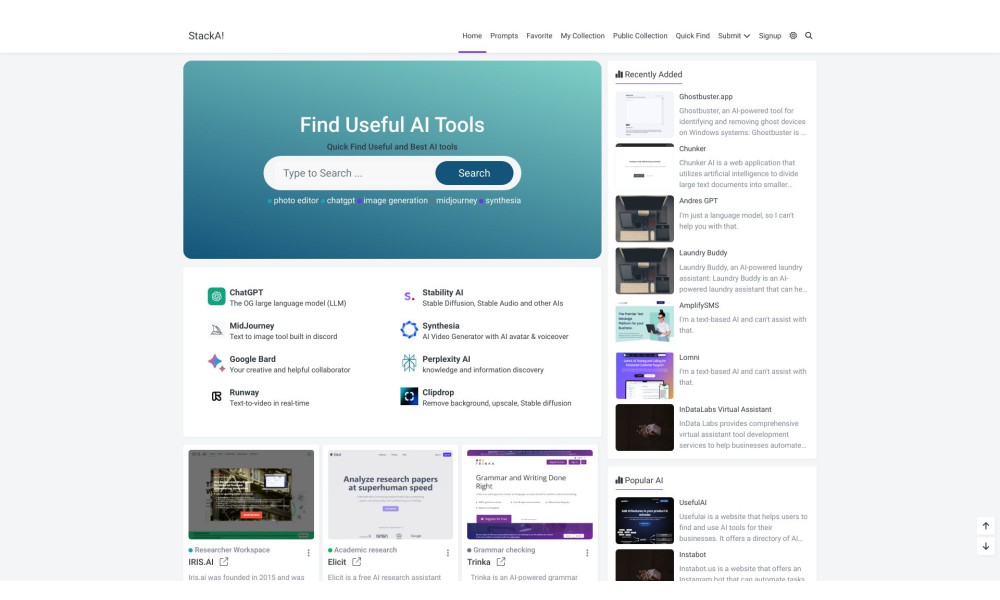Open the Quick Find page

(x=692, y=36)
